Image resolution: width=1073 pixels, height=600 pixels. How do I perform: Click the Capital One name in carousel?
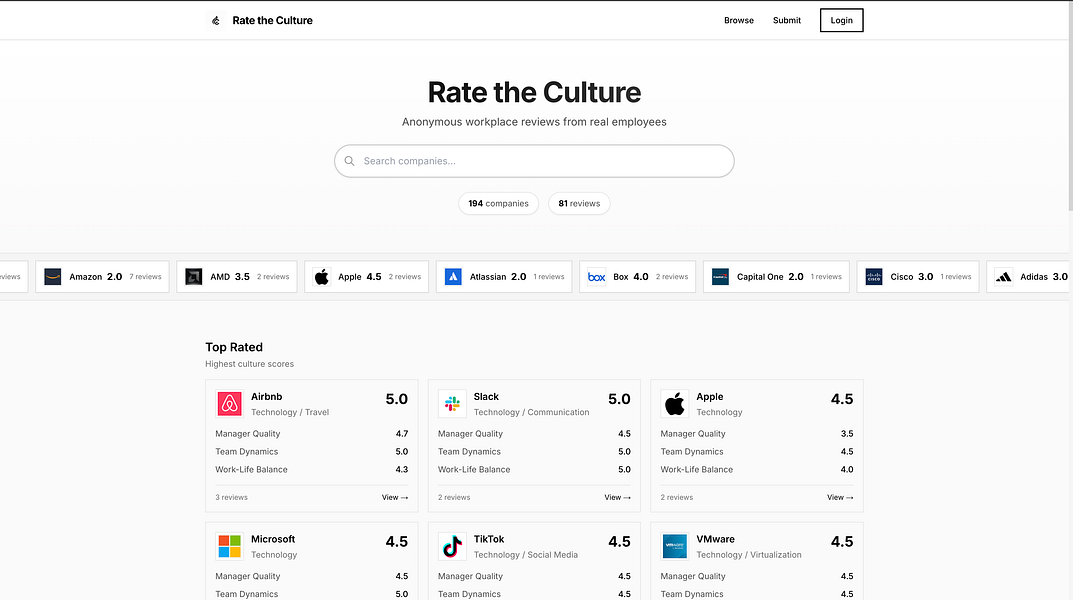(760, 276)
